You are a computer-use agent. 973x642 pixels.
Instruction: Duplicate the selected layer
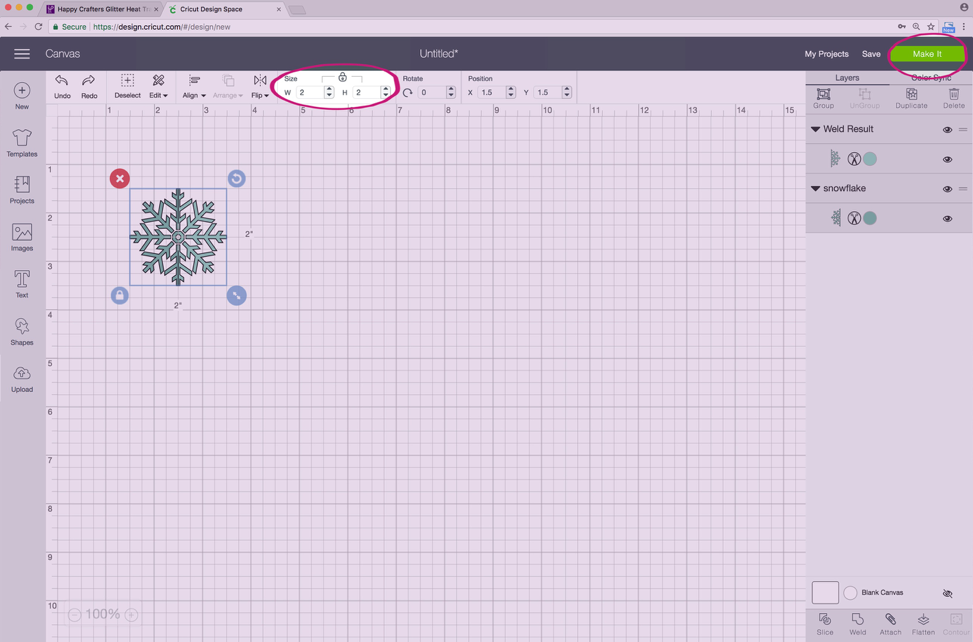(912, 98)
